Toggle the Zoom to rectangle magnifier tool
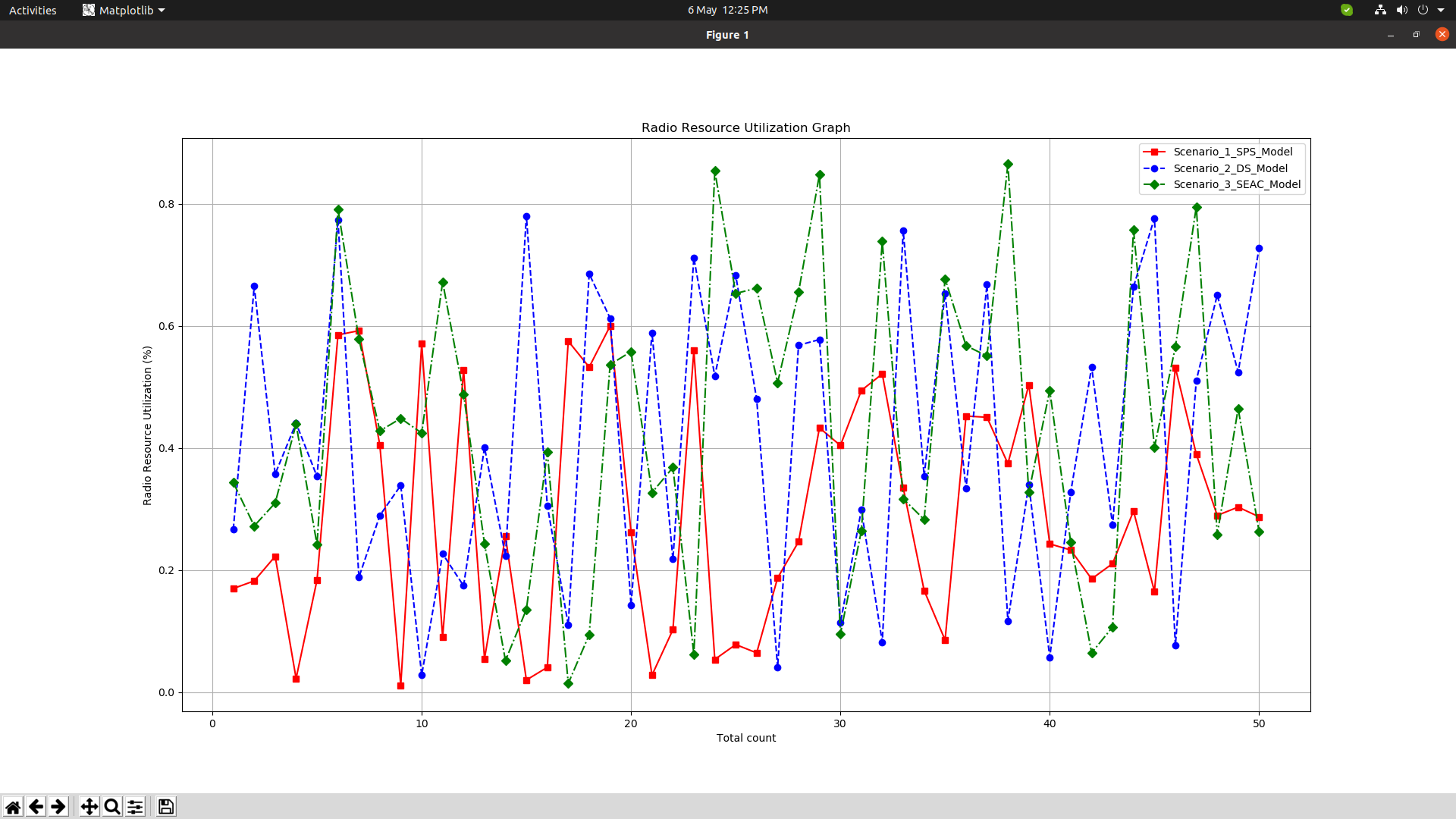The height and width of the screenshot is (819, 1456). pos(112,807)
